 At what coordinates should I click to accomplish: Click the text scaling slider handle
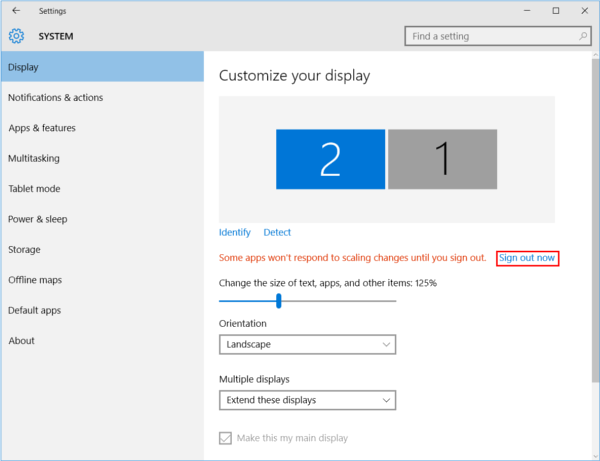click(x=279, y=301)
